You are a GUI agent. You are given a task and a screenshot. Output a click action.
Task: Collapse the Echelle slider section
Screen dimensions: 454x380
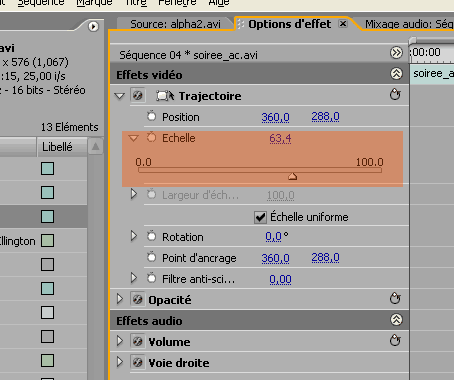(133, 138)
